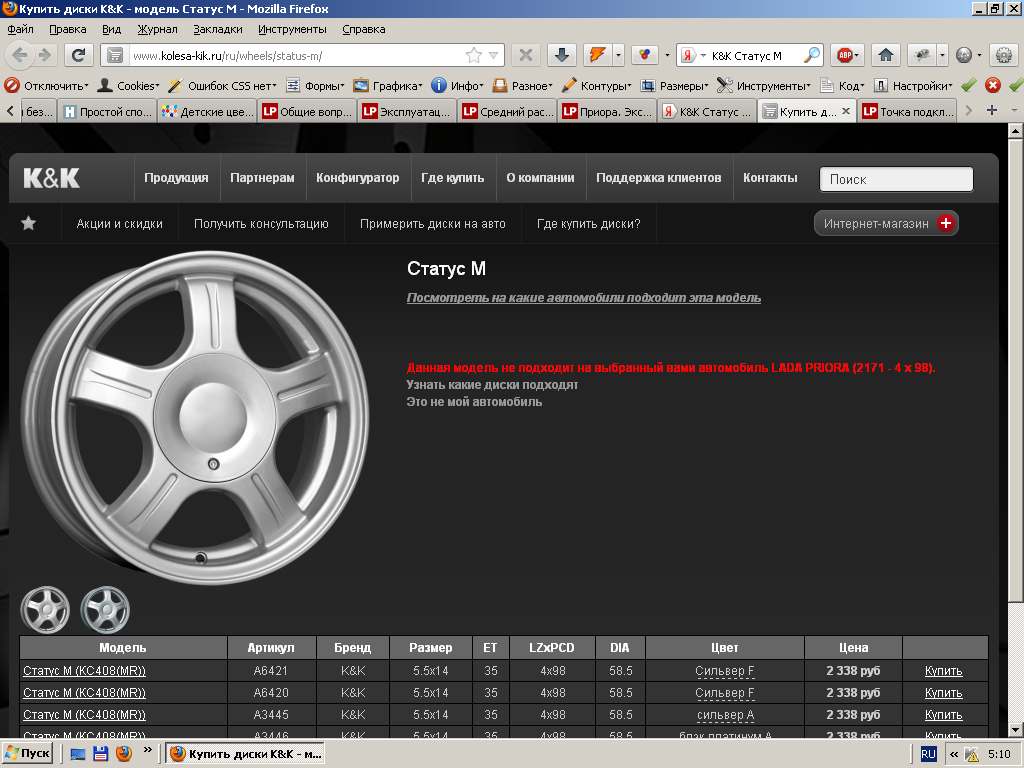Screen dimensions: 1024x768
Task: Click the red plus on Интернет-магазин button
Action: point(945,223)
